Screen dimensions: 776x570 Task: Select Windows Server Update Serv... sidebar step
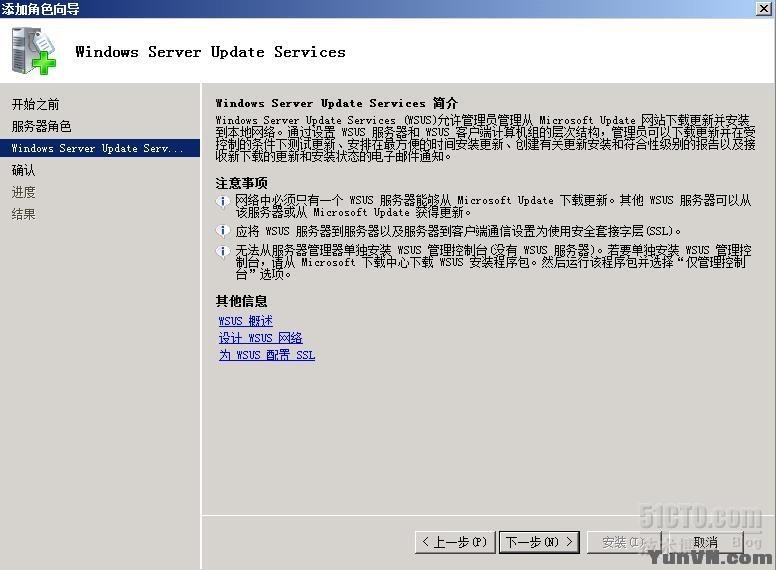(100, 148)
